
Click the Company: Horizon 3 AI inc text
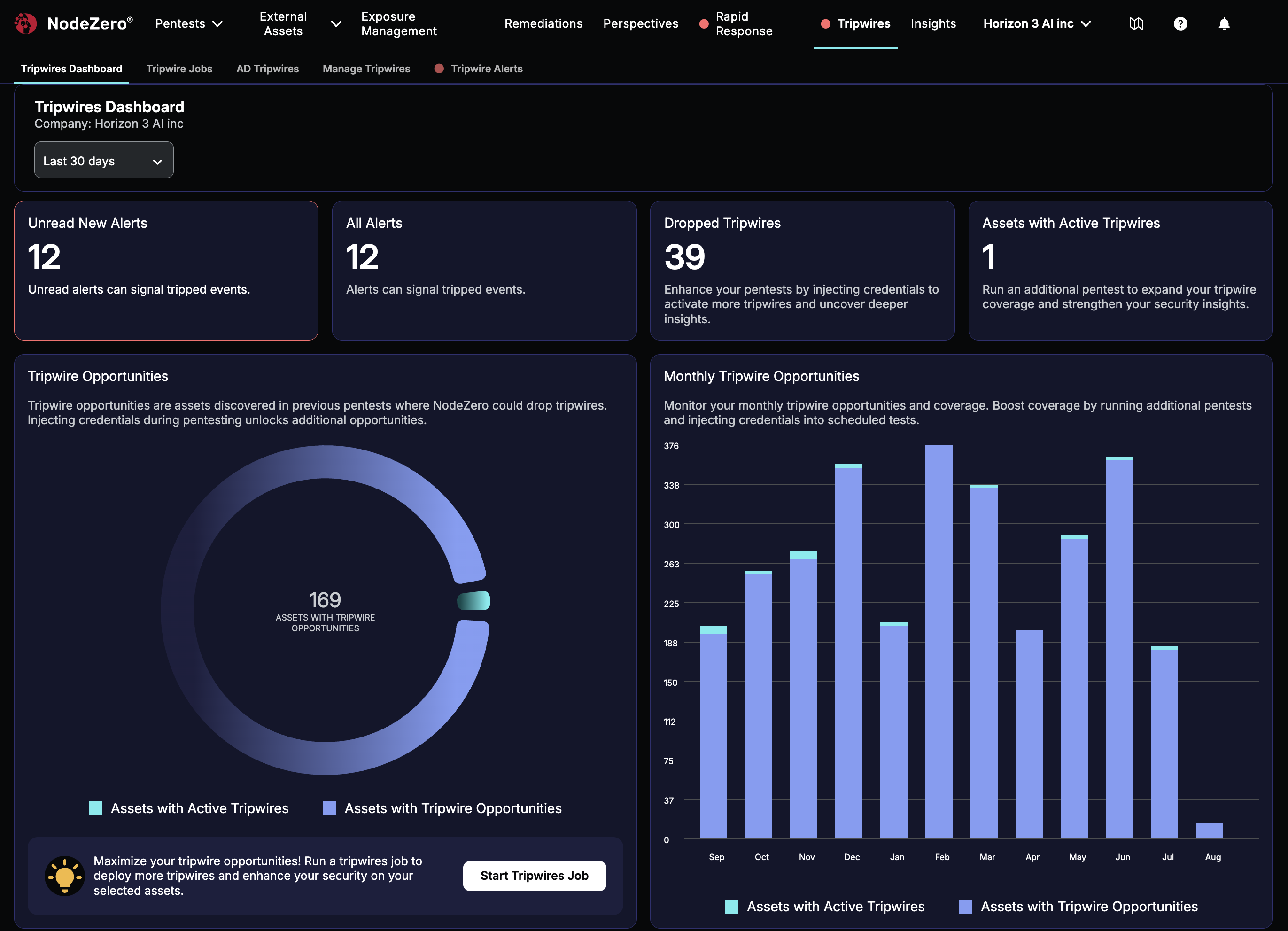109,124
